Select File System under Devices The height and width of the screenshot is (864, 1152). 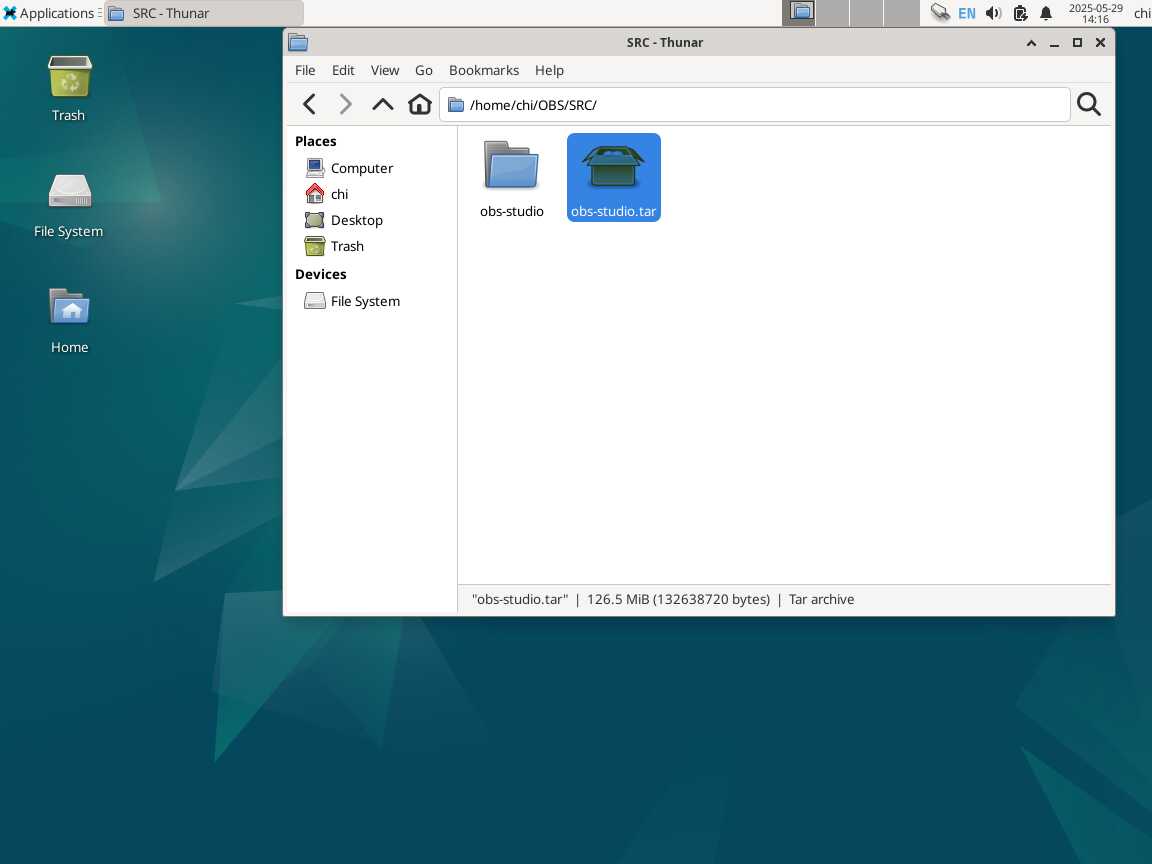(x=364, y=301)
